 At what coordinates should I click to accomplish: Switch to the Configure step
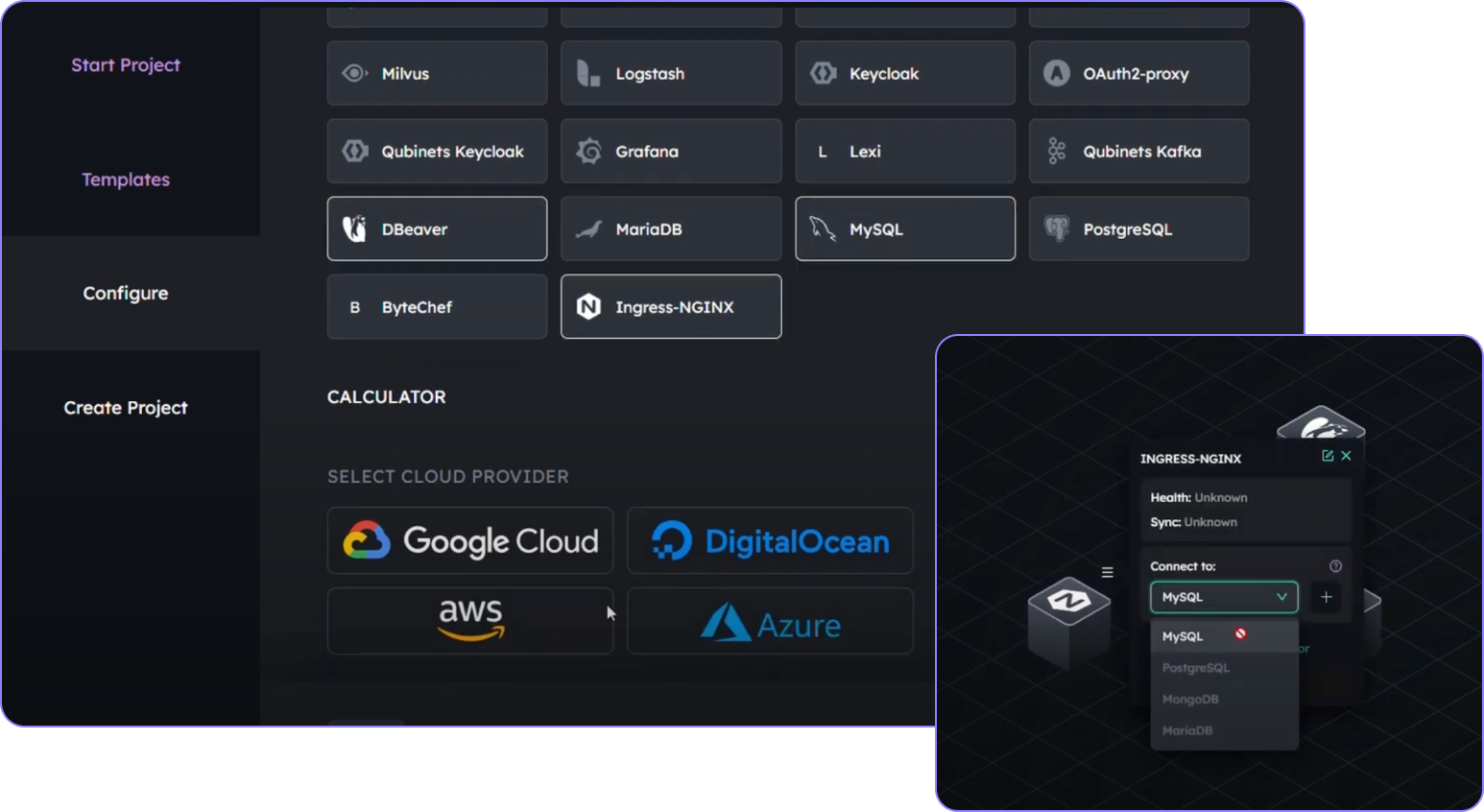[x=126, y=293]
